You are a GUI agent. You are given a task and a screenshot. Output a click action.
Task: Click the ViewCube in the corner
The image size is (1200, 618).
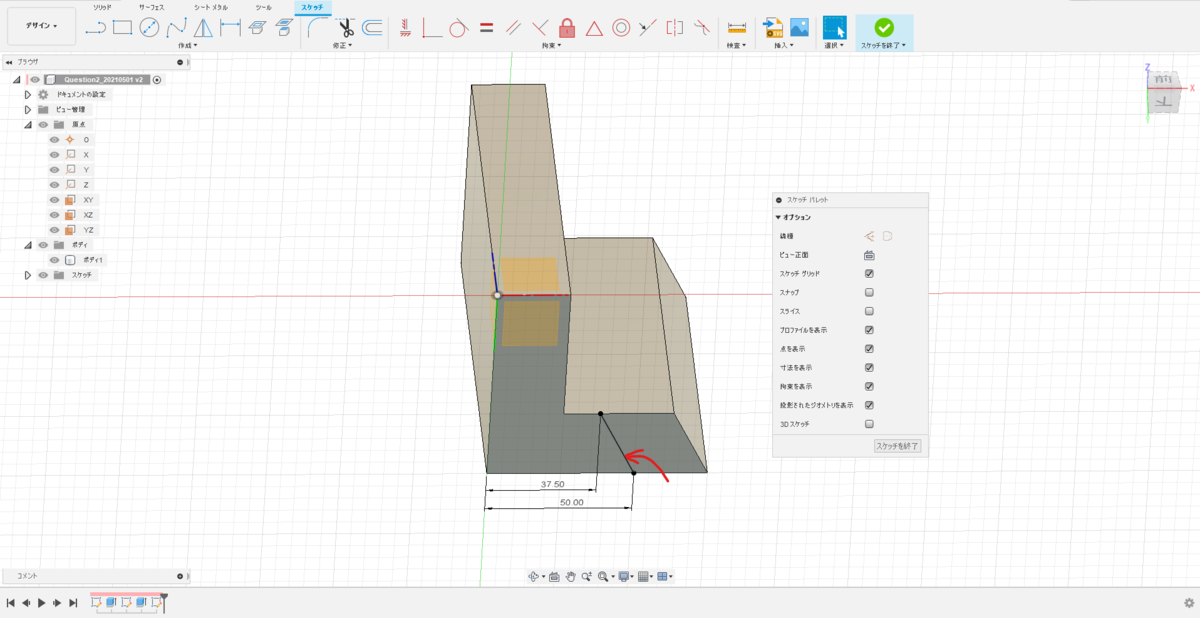1162,91
